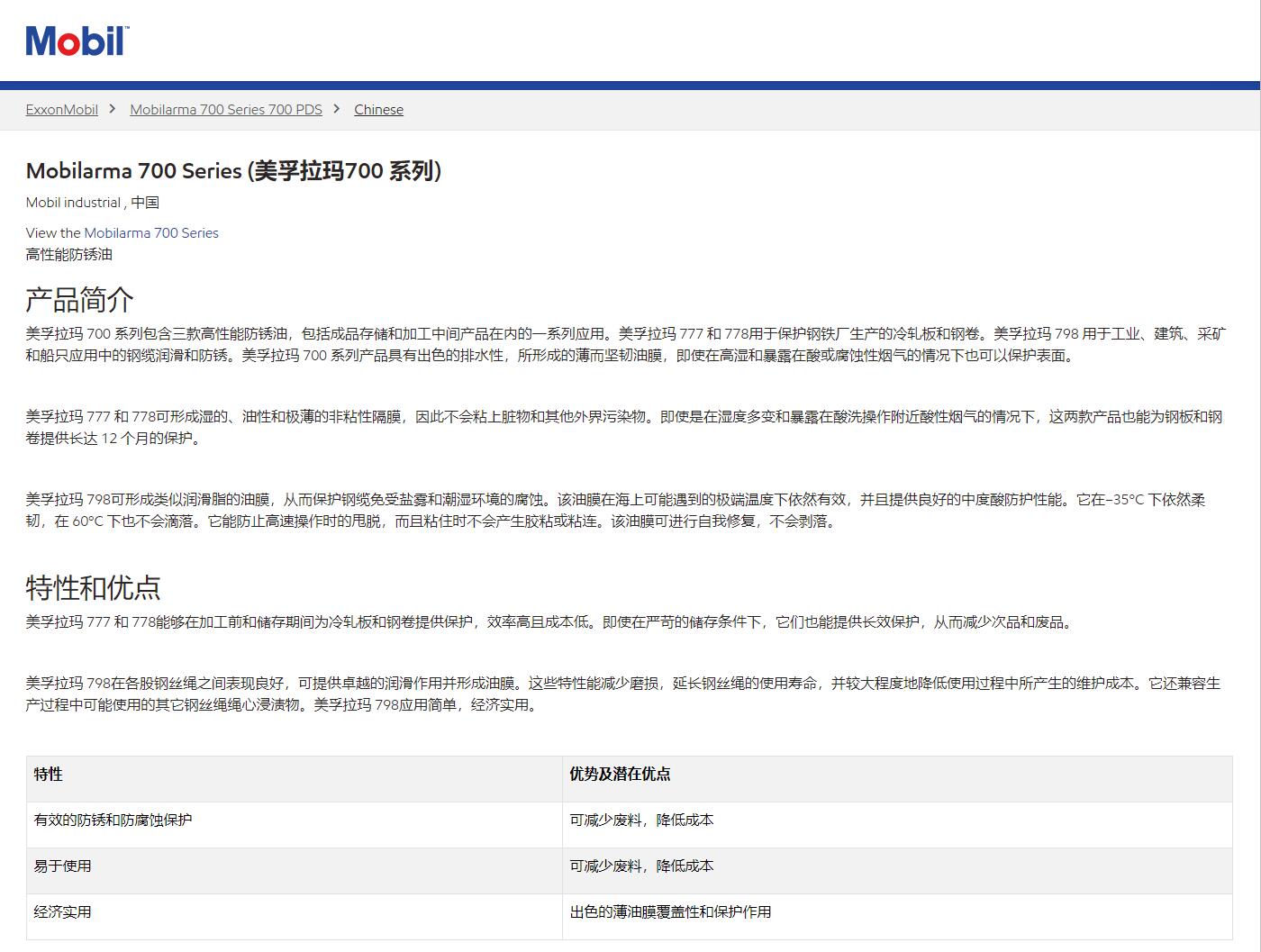Image resolution: width=1261 pixels, height=952 pixels.
Task: Click the 产品简介 section heading
Action: point(80,299)
